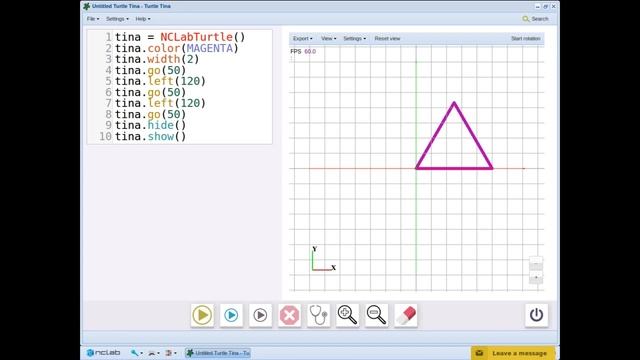
Task: Click the Search label
Action: [540, 19]
